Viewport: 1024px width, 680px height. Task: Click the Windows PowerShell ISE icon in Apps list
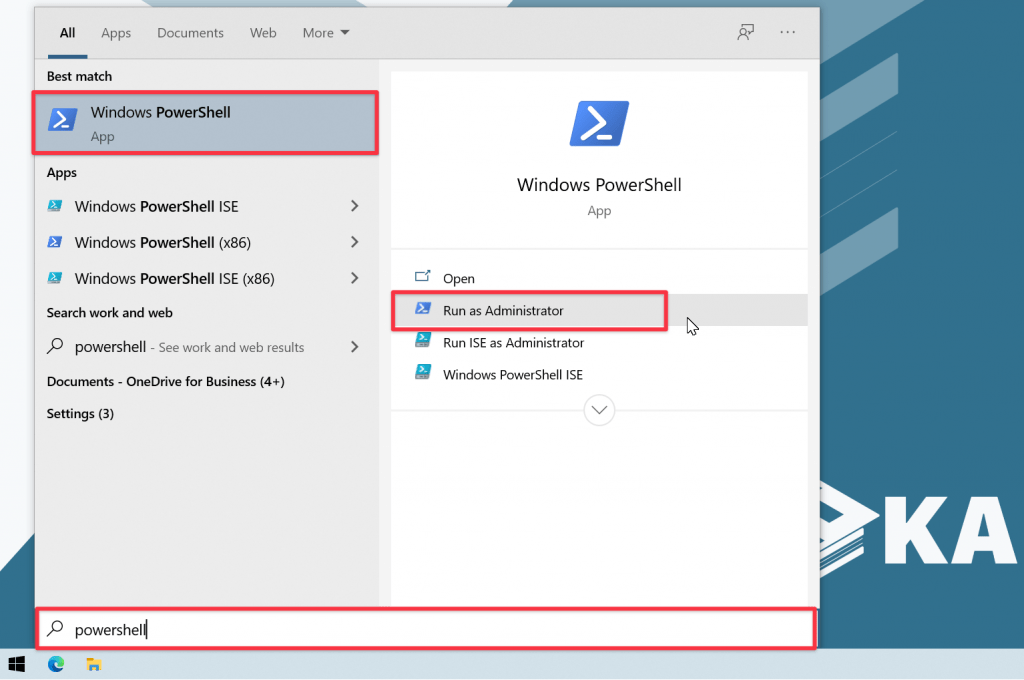tap(55, 206)
